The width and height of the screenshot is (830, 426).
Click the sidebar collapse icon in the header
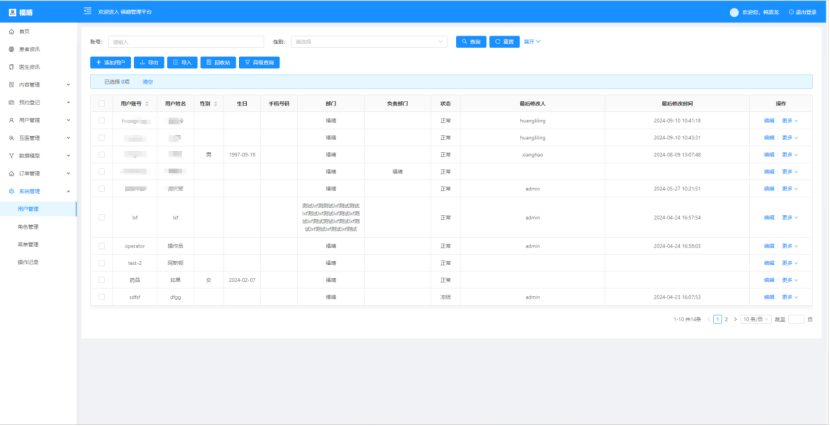point(89,12)
